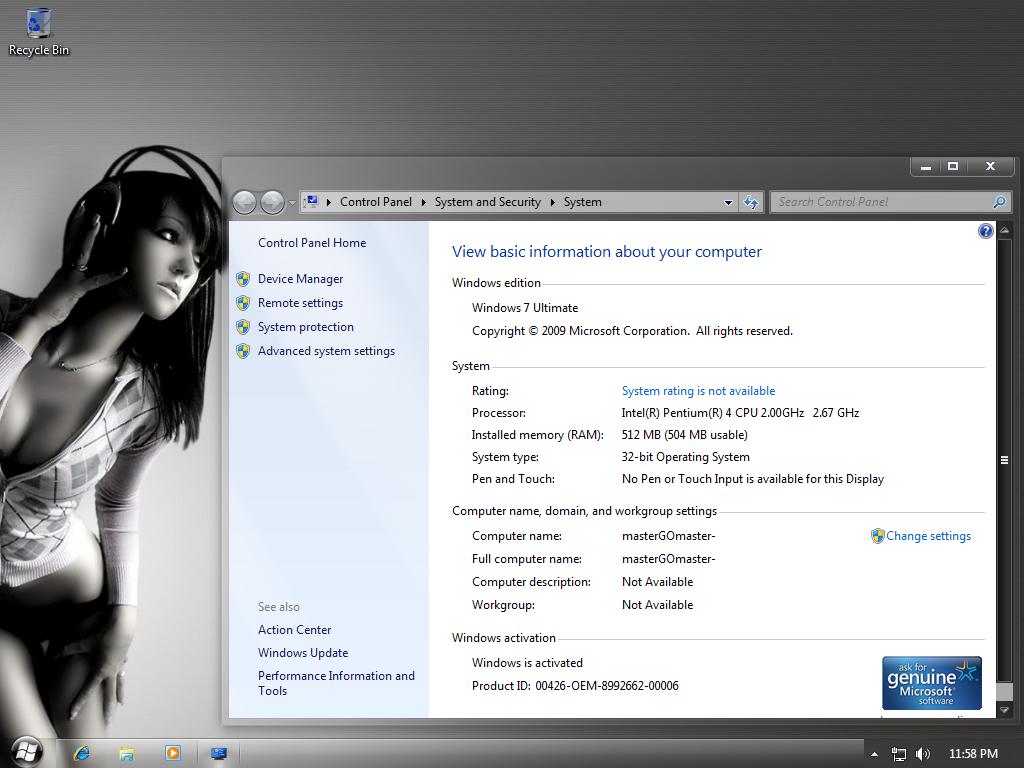
Task: Click the volume speaker tray icon
Action: pos(923,754)
